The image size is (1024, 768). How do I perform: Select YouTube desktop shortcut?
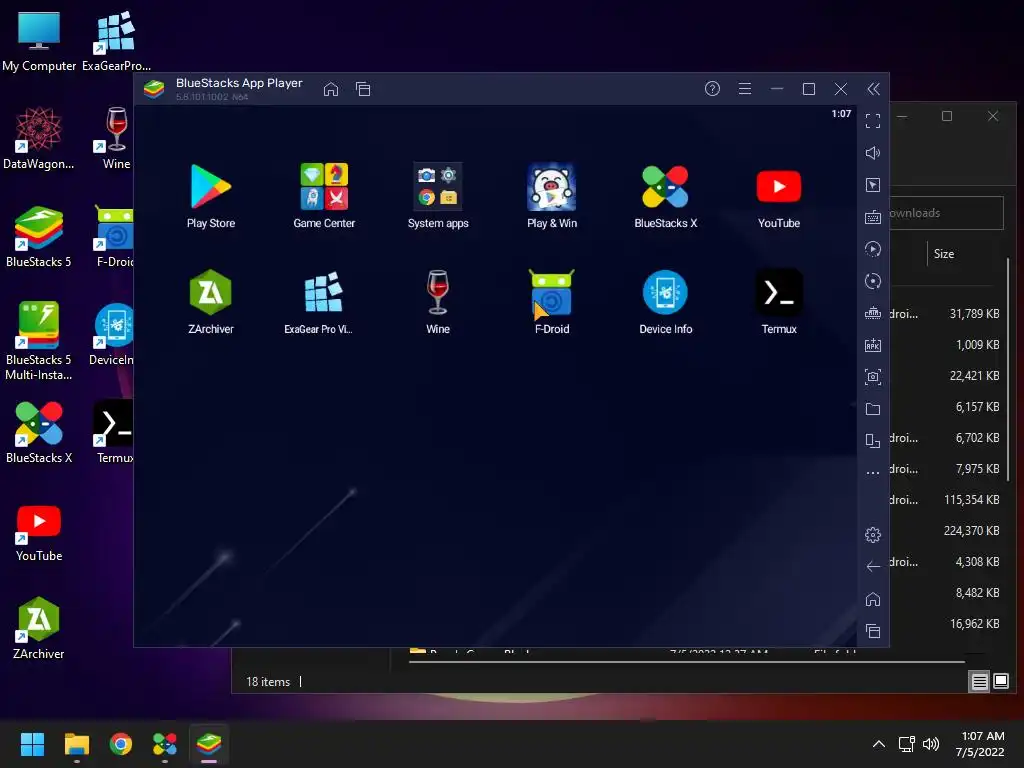coord(39,532)
